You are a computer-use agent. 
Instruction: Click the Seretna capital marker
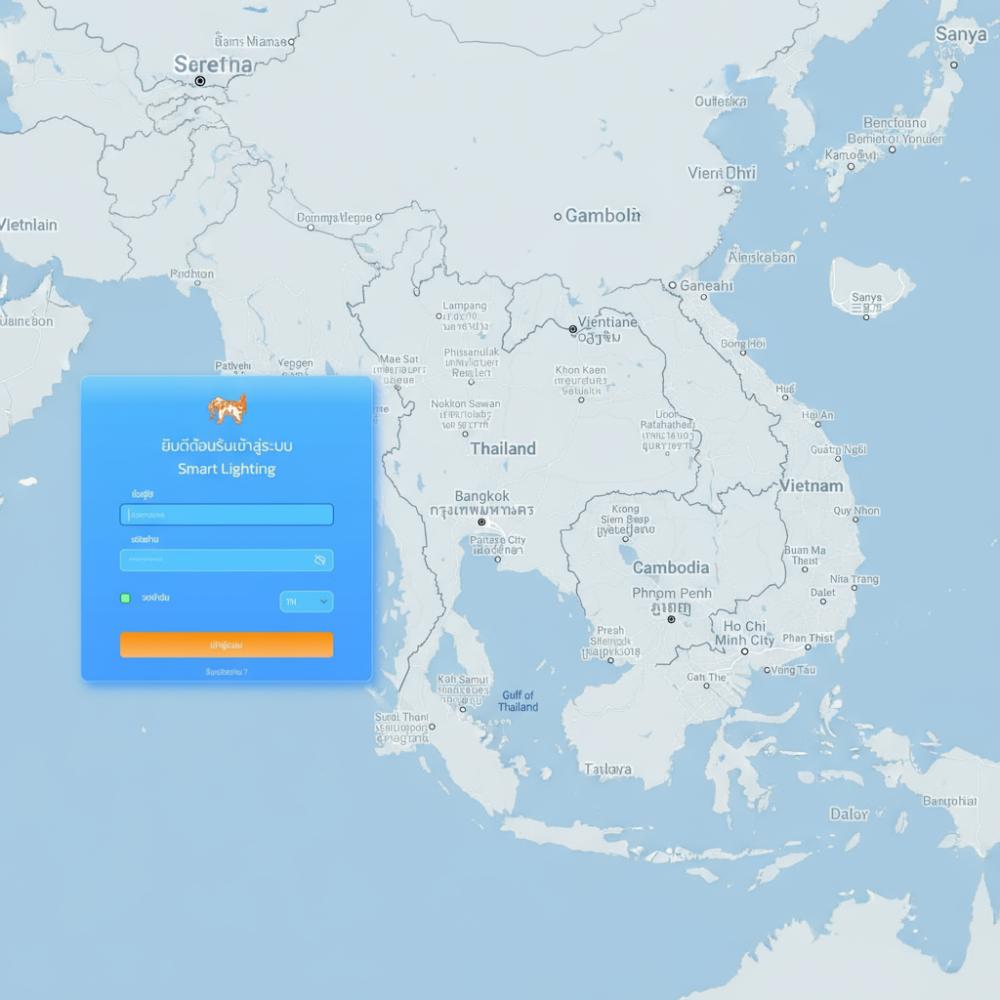pos(200,81)
